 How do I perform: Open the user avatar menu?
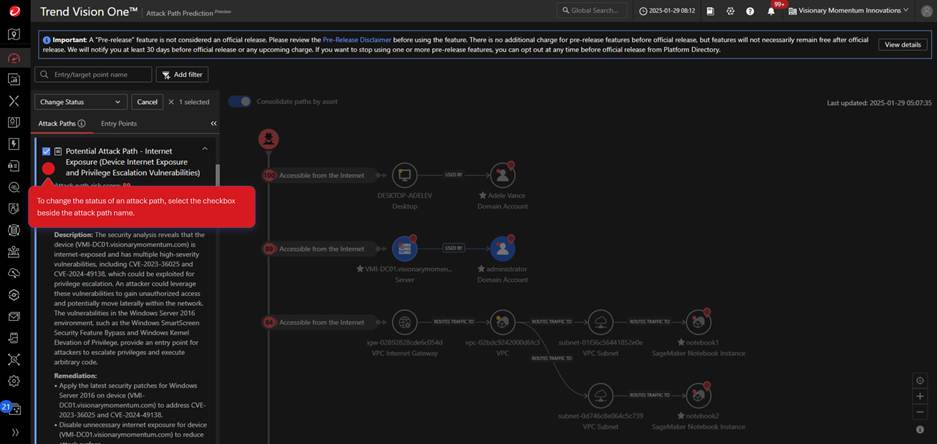click(925, 10)
